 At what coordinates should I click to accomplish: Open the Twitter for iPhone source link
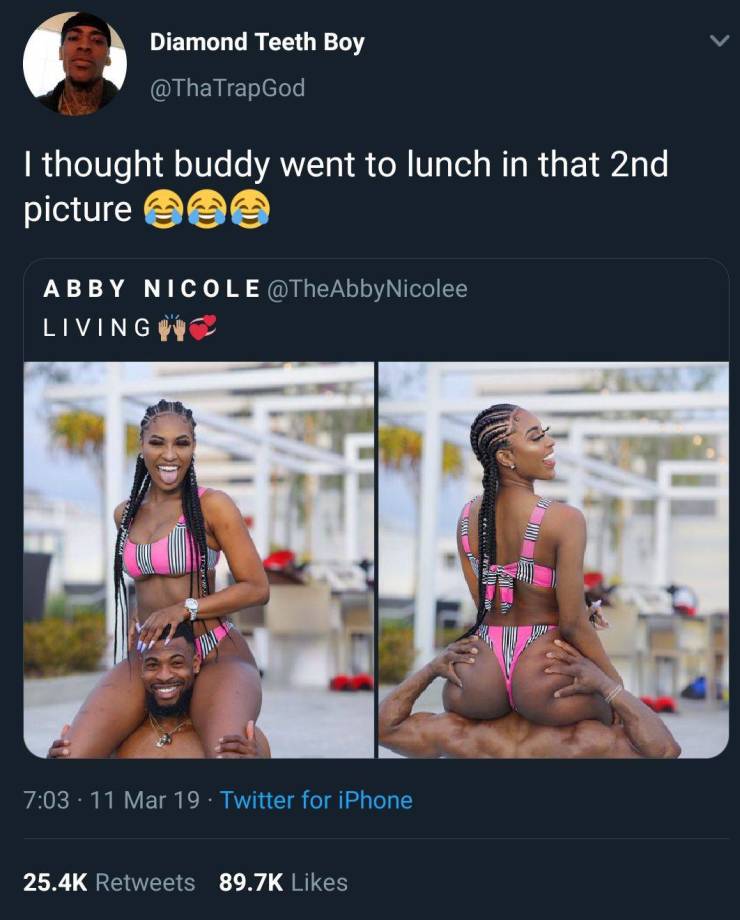coord(316,800)
